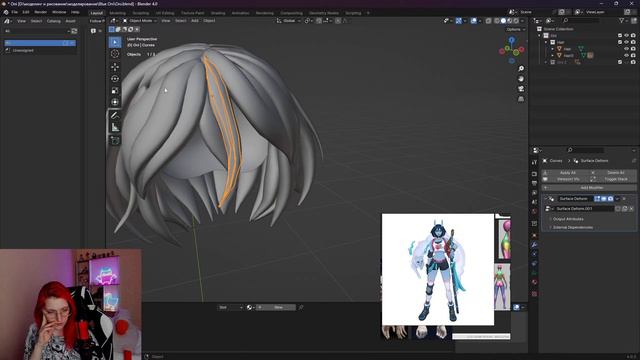This screenshot has width=640, height=360.
Task: Select wireframe viewport shading mode
Action: (497, 21)
